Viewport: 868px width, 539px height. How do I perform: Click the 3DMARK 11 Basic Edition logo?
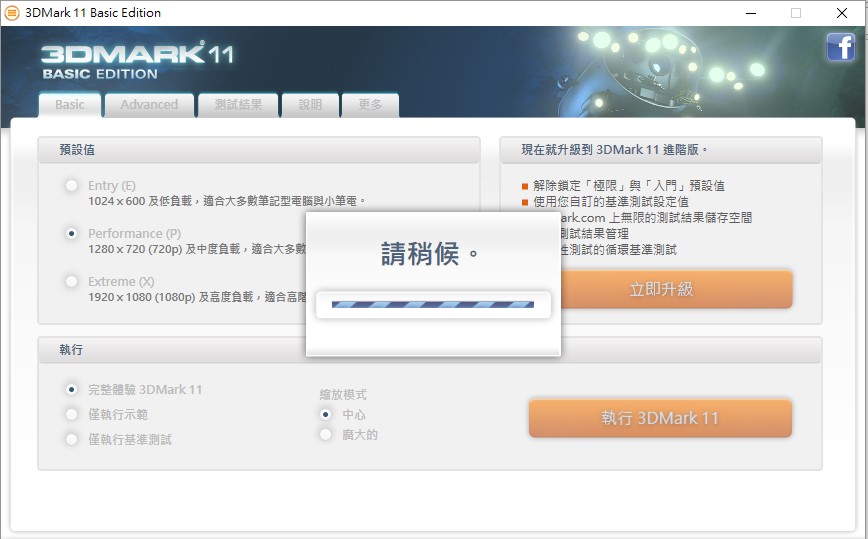coord(138,60)
